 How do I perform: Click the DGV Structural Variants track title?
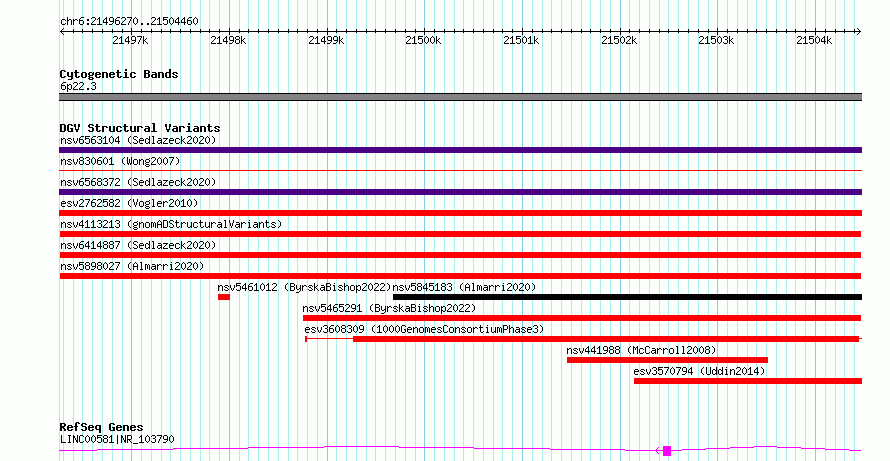pos(140,128)
